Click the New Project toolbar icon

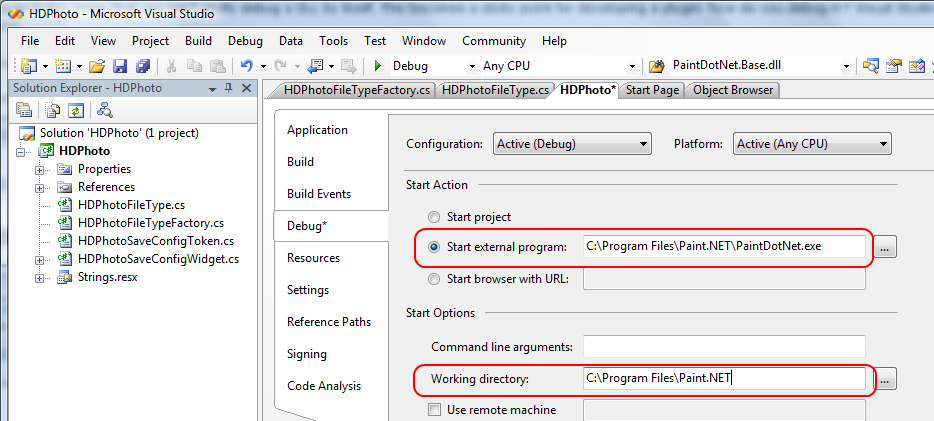[30, 66]
